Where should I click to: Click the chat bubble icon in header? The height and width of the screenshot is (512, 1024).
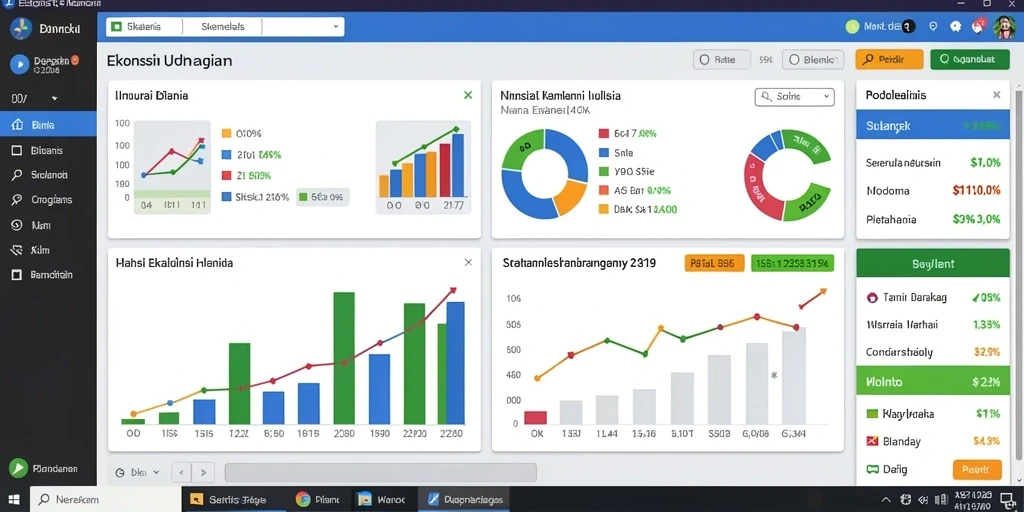[955, 27]
